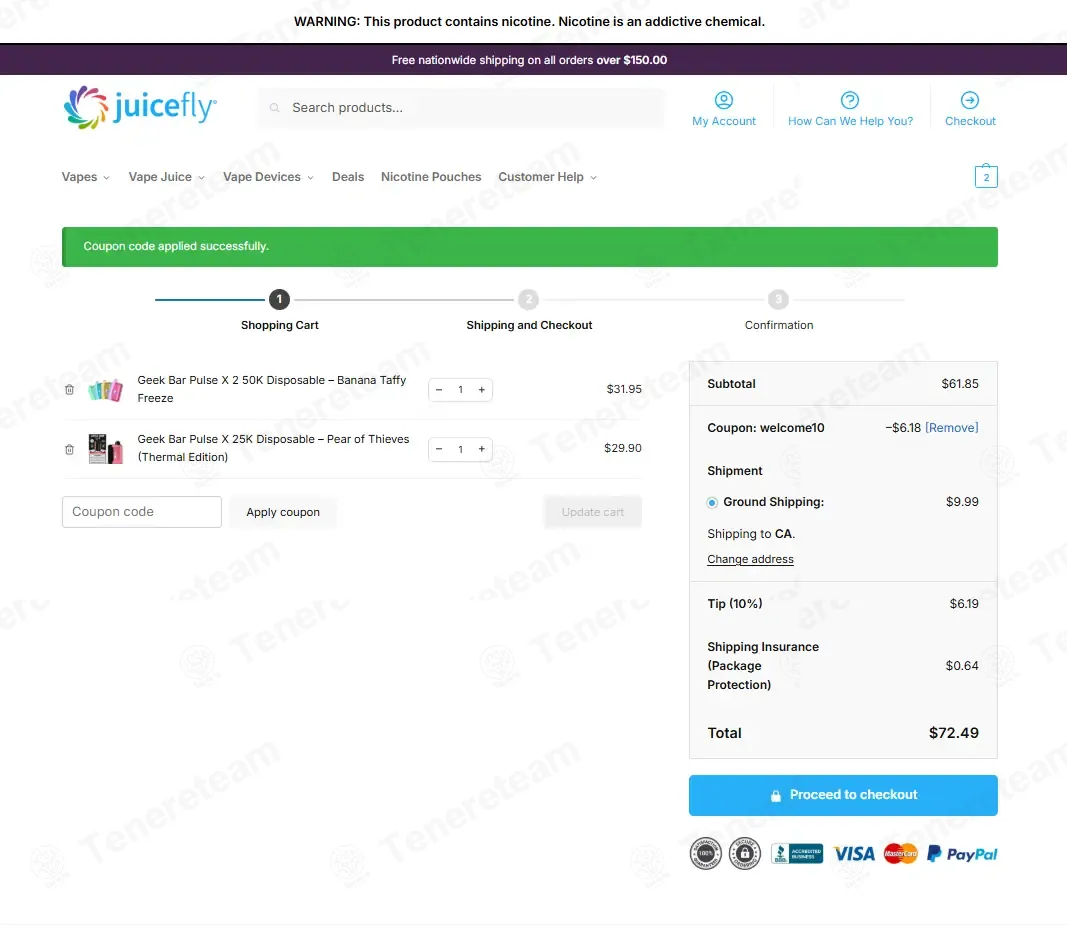This screenshot has height=932, width=1067.
Task: Open the Nicotine Pouches menu item
Action: pyautogui.click(x=431, y=177)
